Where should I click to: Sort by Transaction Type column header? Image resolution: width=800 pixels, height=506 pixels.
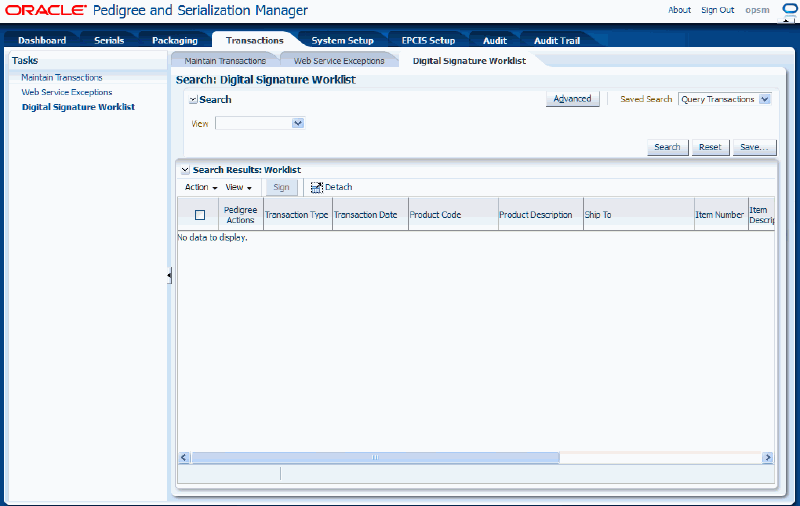point(296,215)
